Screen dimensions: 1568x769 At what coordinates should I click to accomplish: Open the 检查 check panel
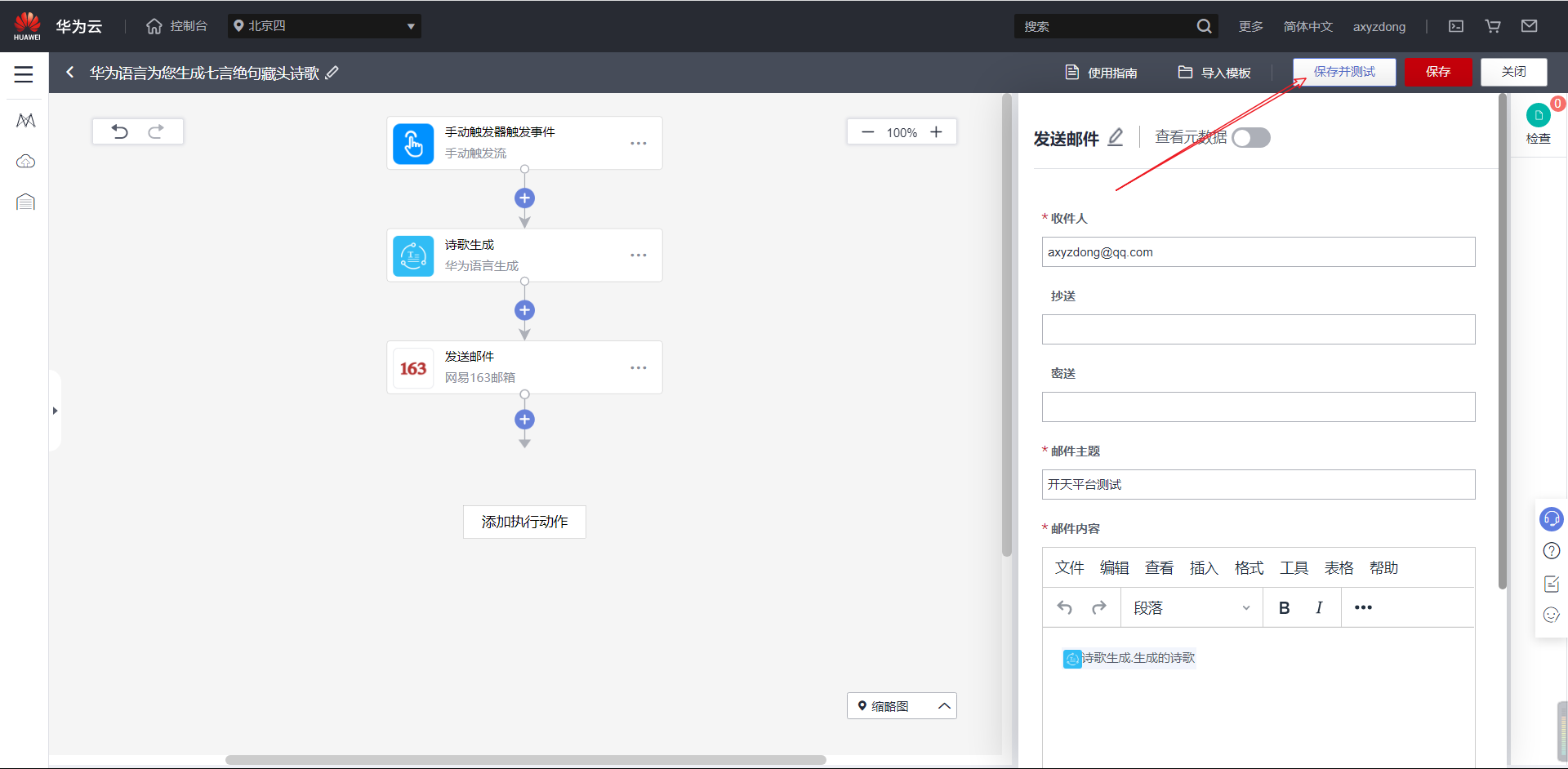tap(1539, 124)
